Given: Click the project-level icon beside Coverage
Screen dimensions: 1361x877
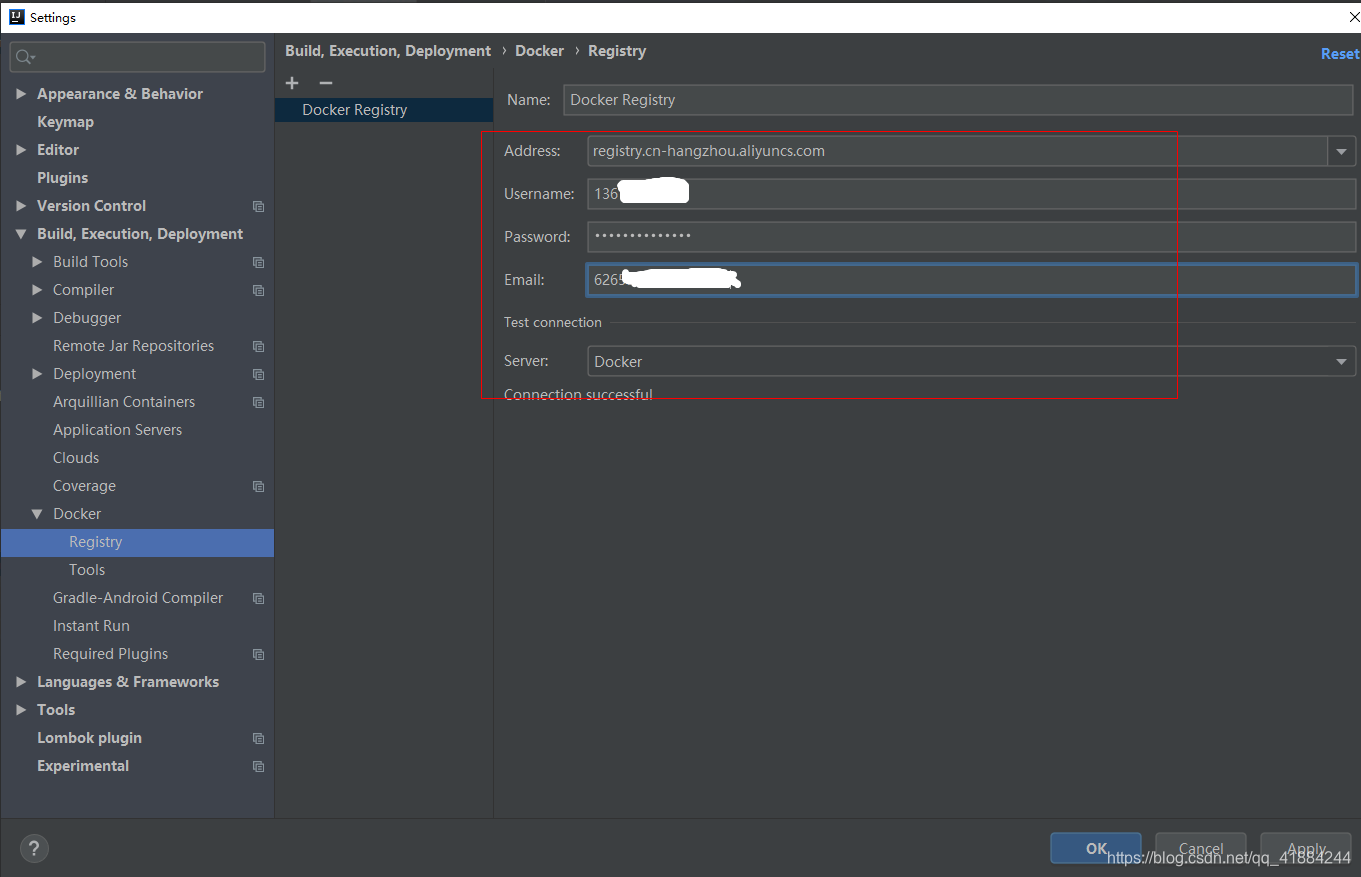Looking at the screenshot, I should point(258,486).
